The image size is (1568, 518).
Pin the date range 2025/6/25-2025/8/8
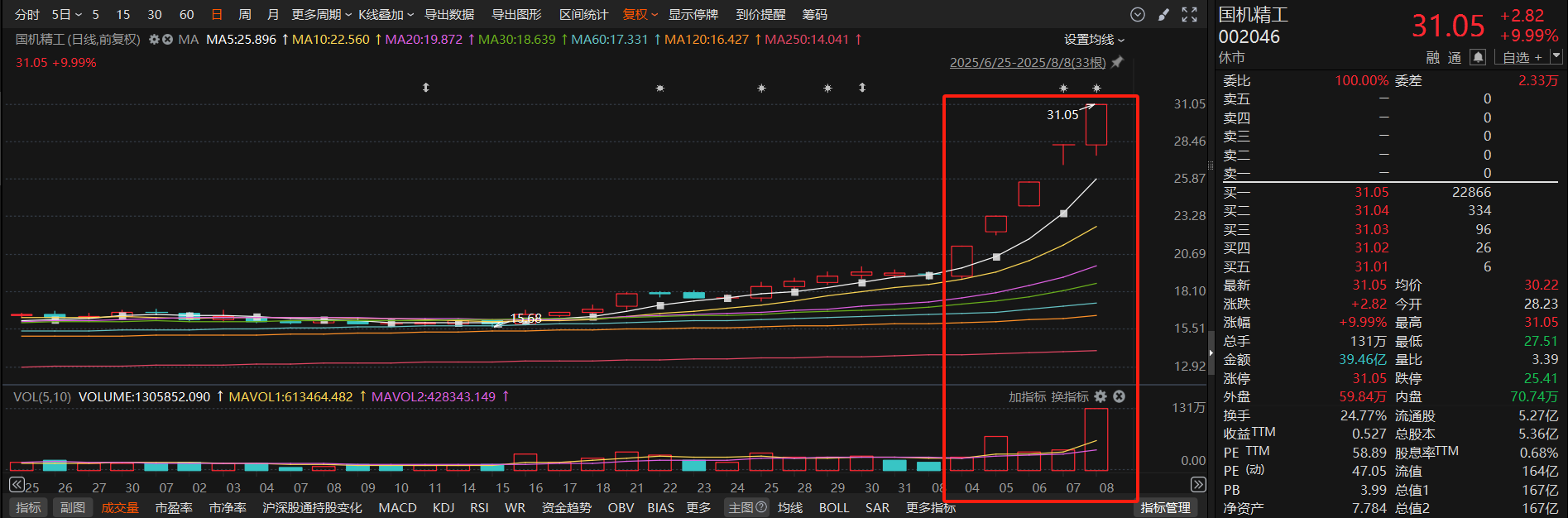pos(1117,63)
